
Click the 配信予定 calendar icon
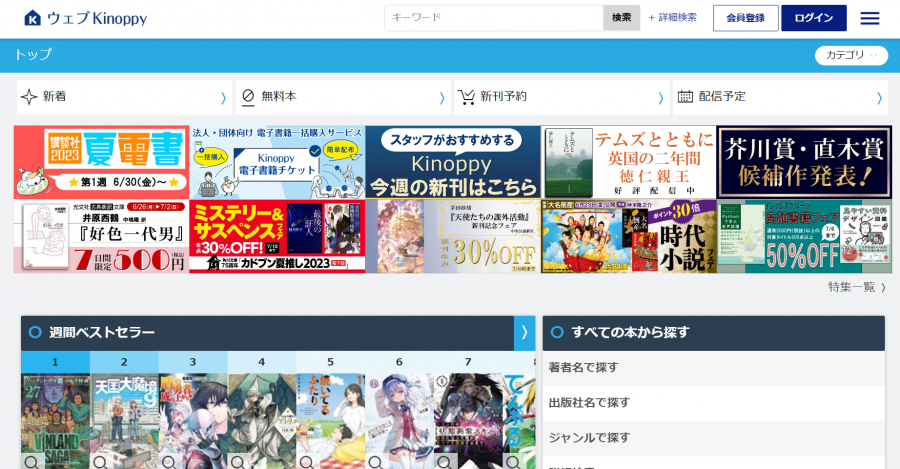(685, 97)
